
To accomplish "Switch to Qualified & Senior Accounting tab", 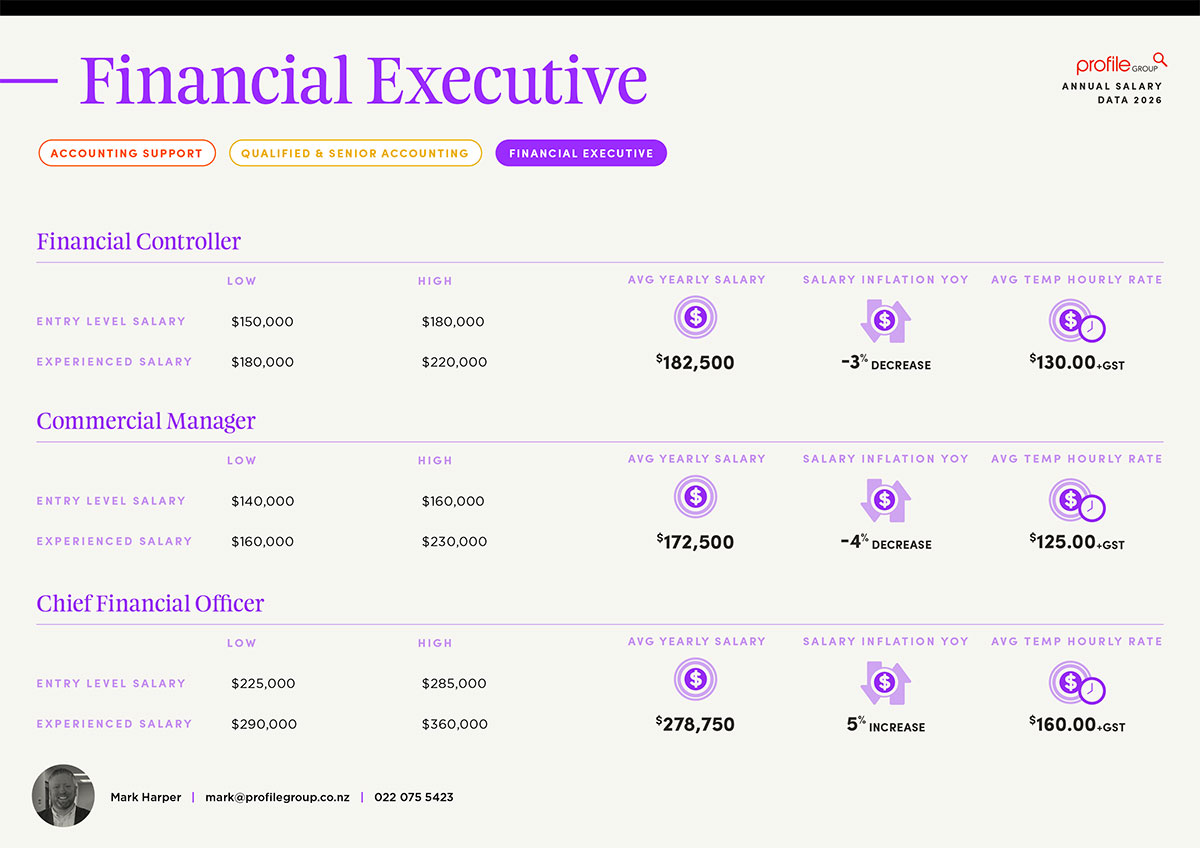I will [x=355, y=153].
